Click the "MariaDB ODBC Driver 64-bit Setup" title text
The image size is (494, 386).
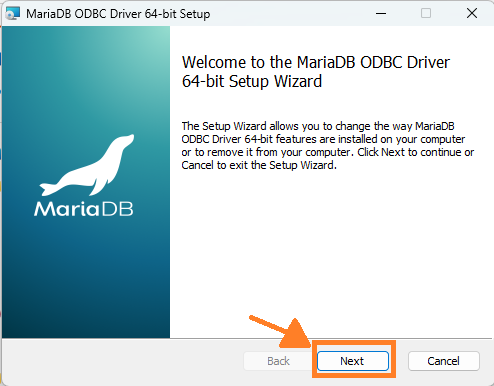click(x=118, y=14)
